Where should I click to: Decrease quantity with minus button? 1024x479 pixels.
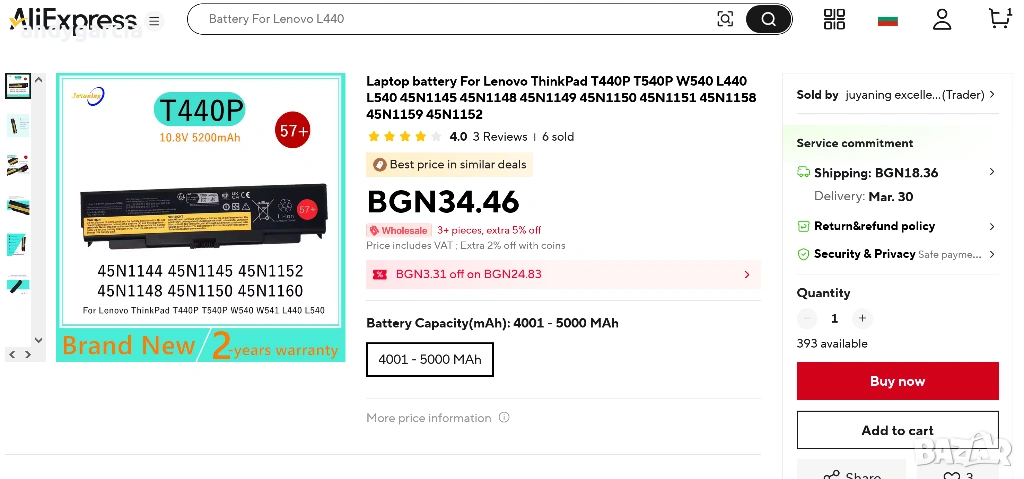pos(807,319)
